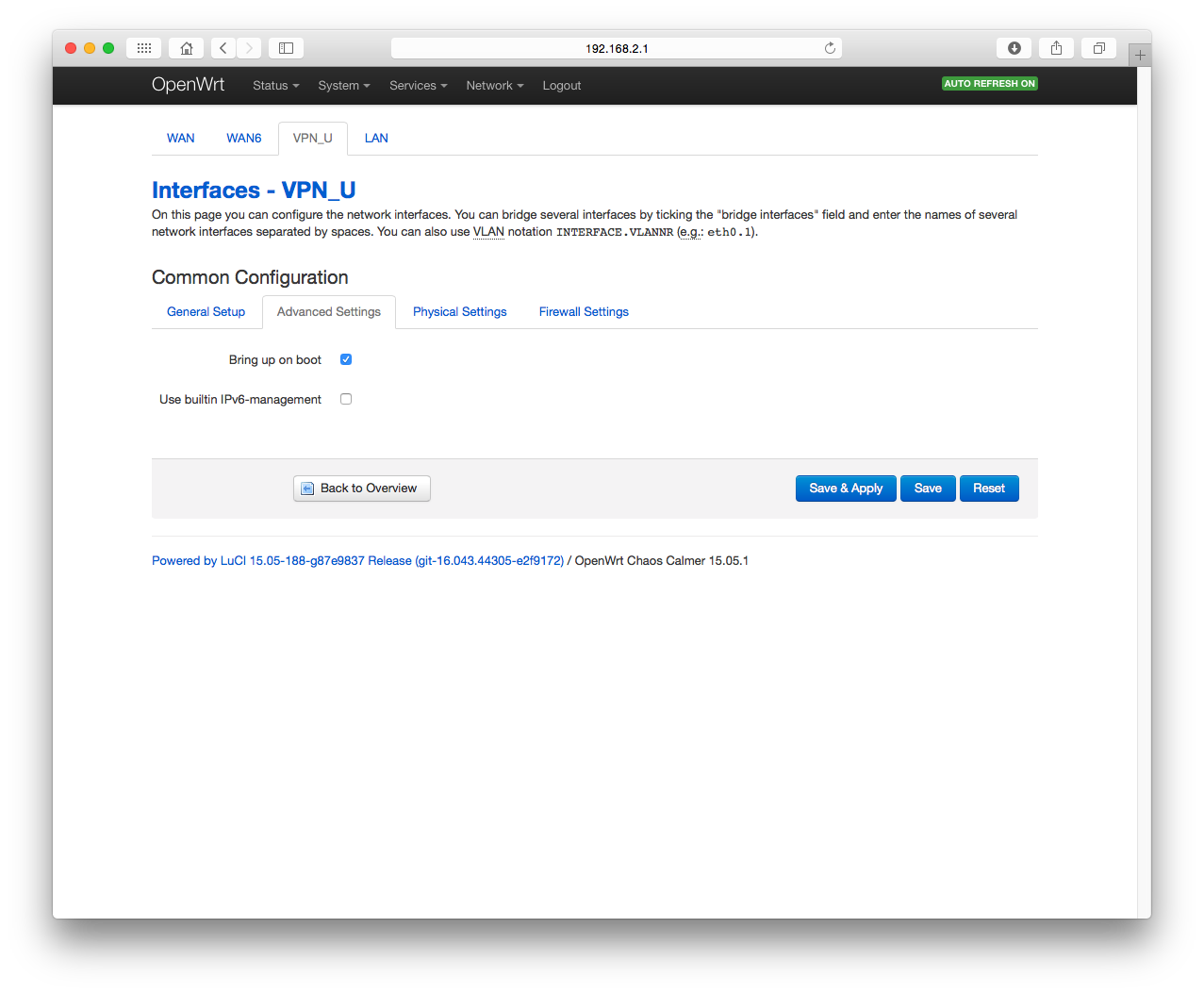Open the General Setup tab
The height and width of the screenshot is (994, 1204).
point(206,312)
